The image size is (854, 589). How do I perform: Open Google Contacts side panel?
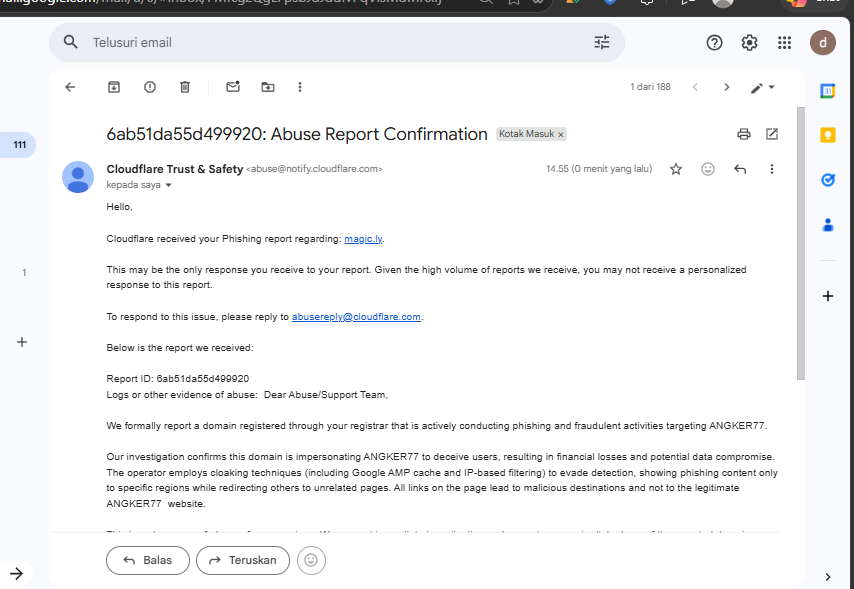(x=828, y=224)
